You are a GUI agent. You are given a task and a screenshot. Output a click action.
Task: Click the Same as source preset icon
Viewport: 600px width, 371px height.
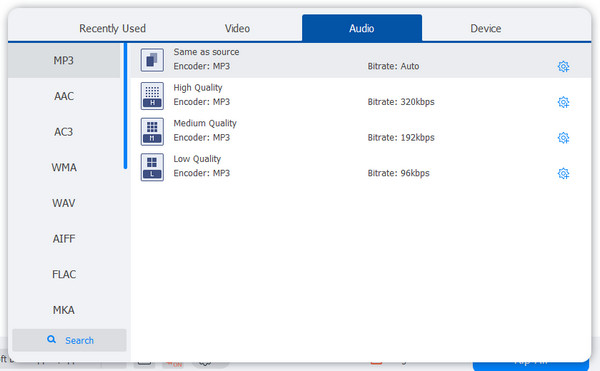(152, 60)
